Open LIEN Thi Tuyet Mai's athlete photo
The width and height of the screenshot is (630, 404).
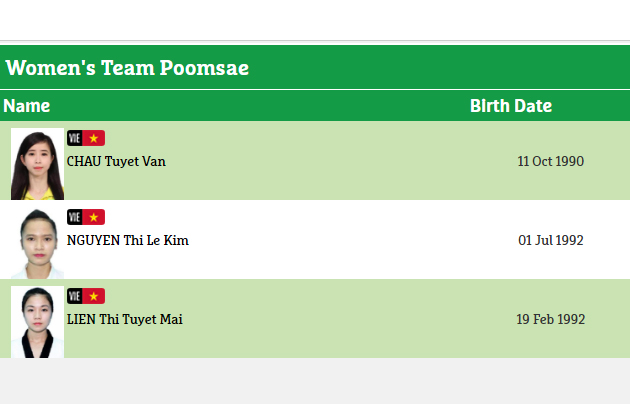(x=37, y=322)
